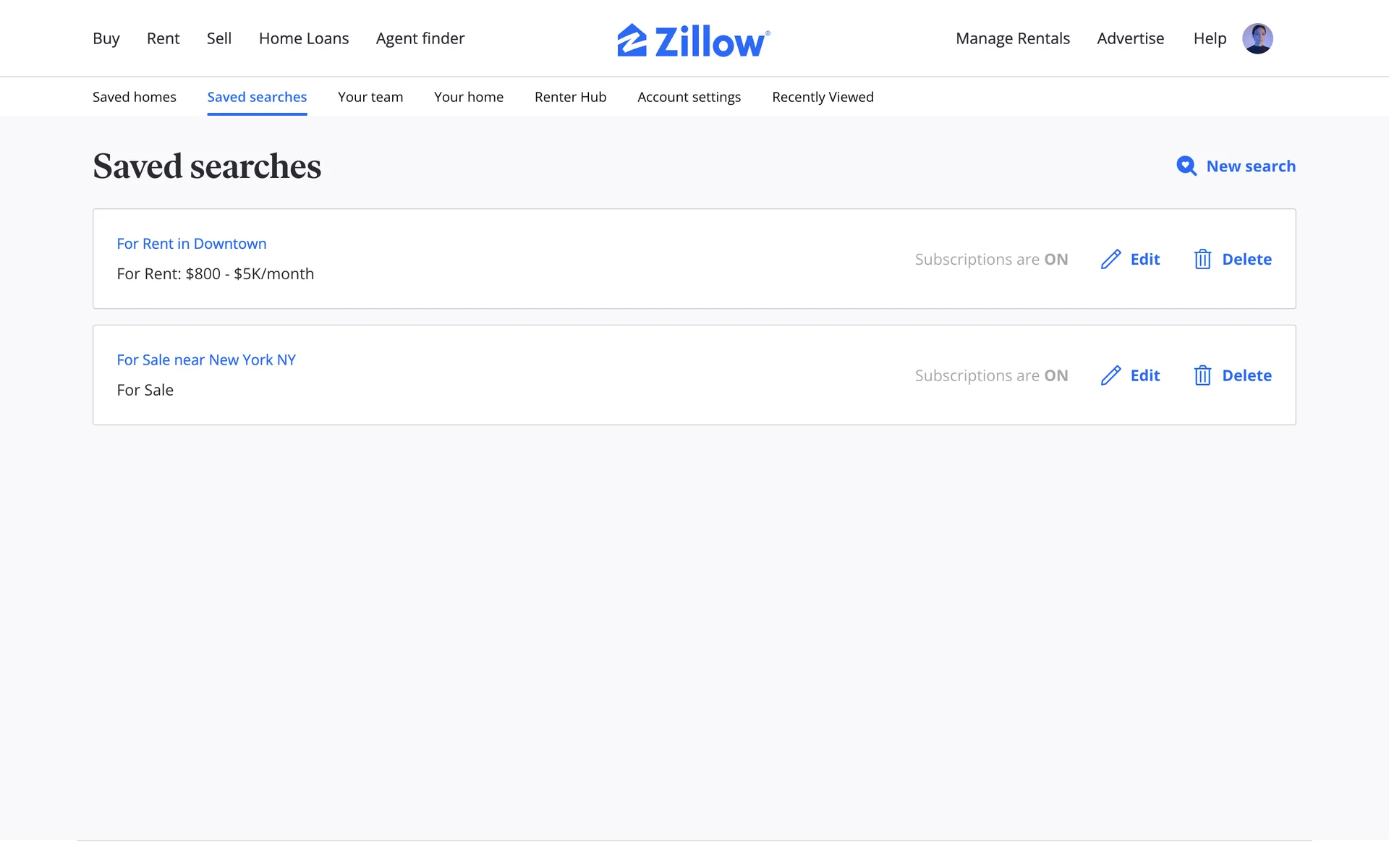Open the user profile avatar
This screenshot has width=1389, height=868.
pos(1257,38)
